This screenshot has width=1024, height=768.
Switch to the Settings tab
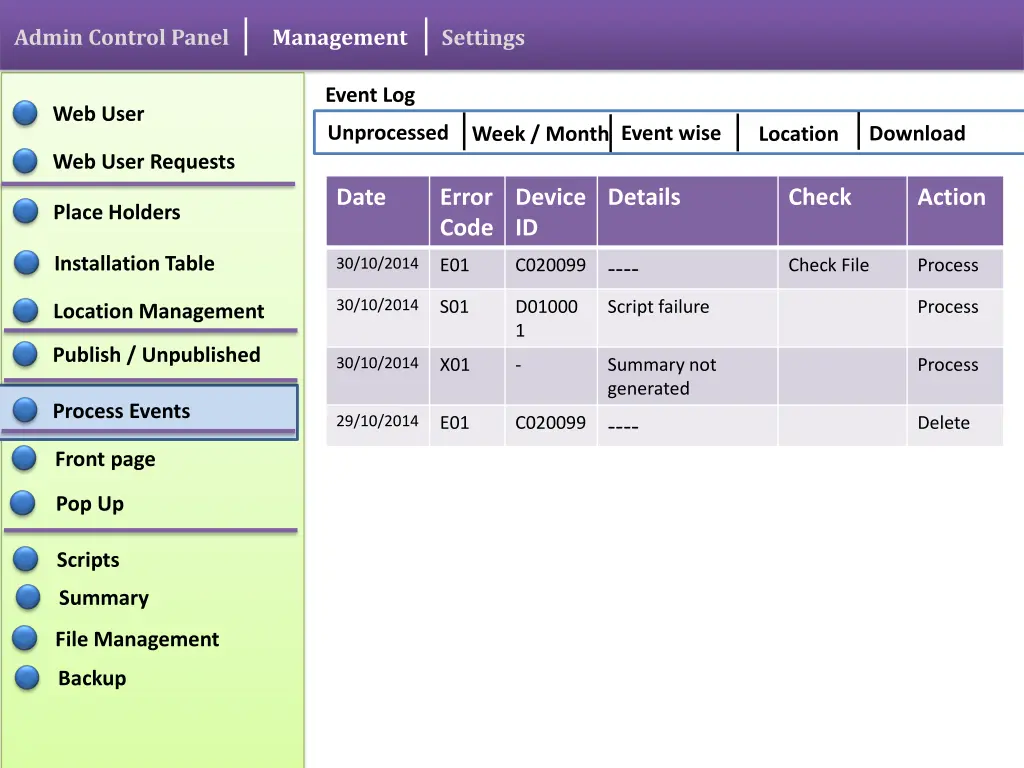pos(483,38)
